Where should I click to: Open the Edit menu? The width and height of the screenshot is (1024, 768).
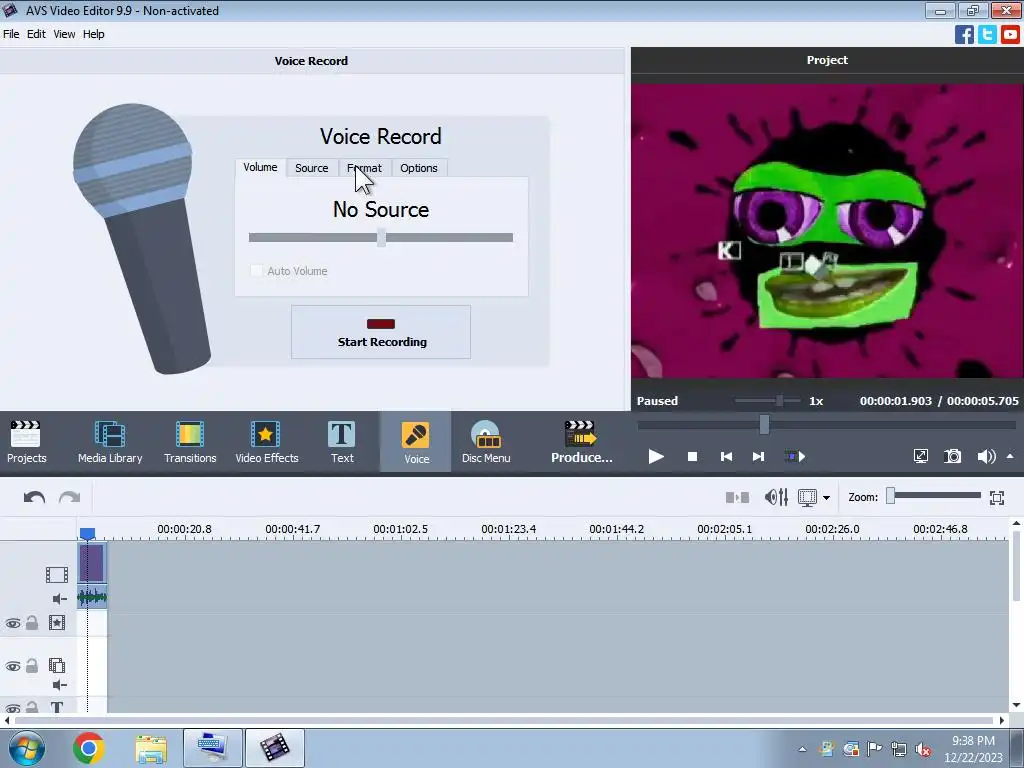[36, 34]
